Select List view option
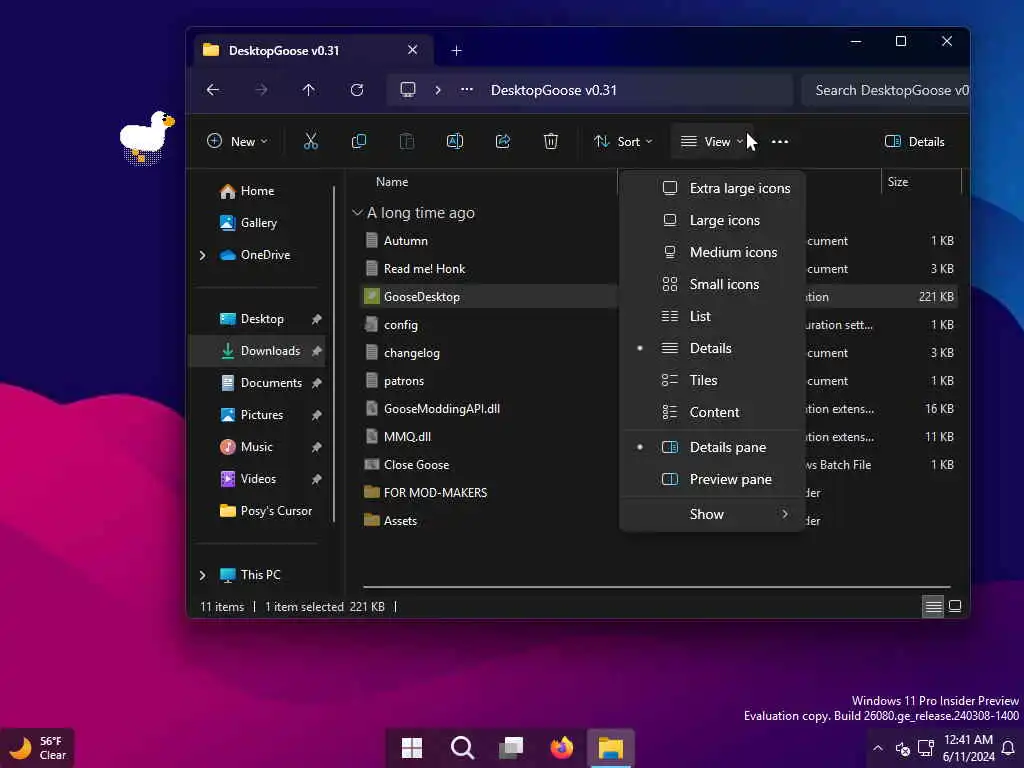1024x768 pixels. coord(712,316)
